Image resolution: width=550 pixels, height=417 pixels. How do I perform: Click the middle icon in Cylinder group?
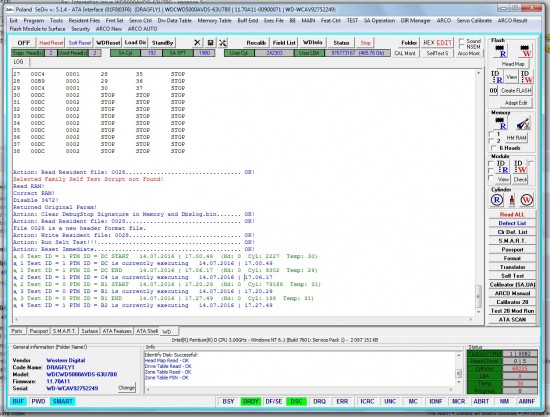[x=512, y=200]
